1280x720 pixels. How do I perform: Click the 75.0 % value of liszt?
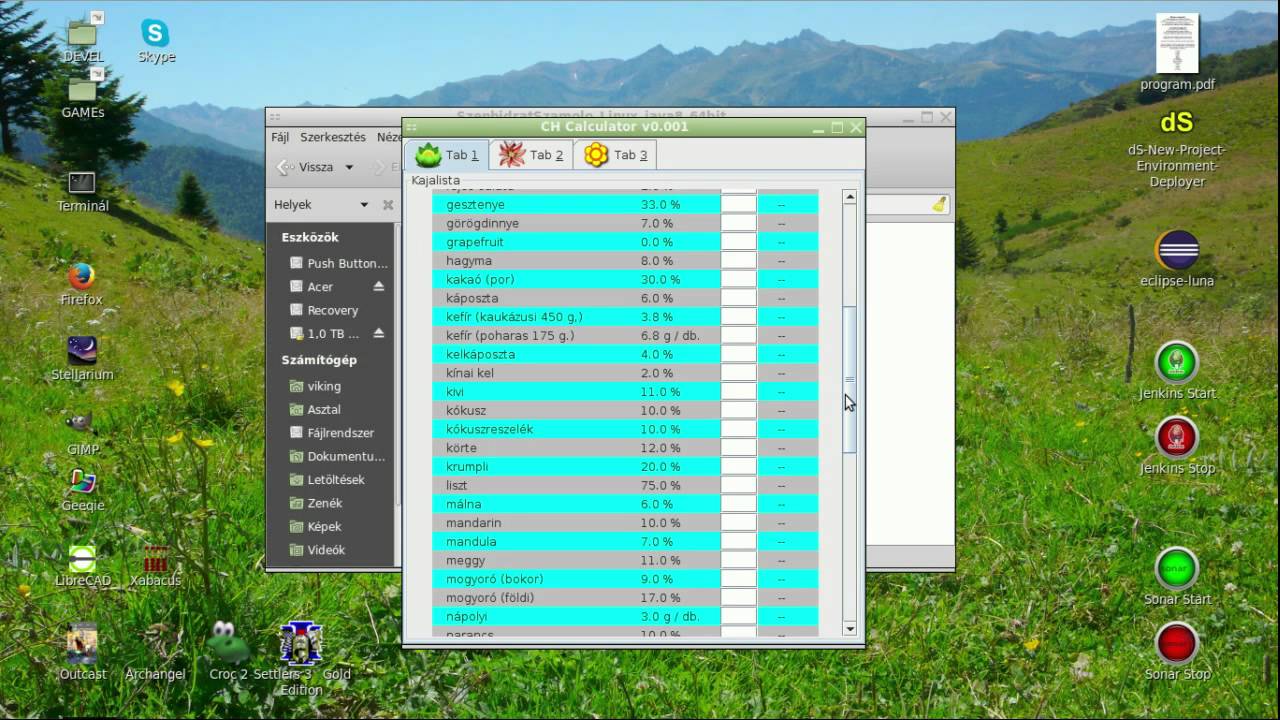(x=660, y=486)
